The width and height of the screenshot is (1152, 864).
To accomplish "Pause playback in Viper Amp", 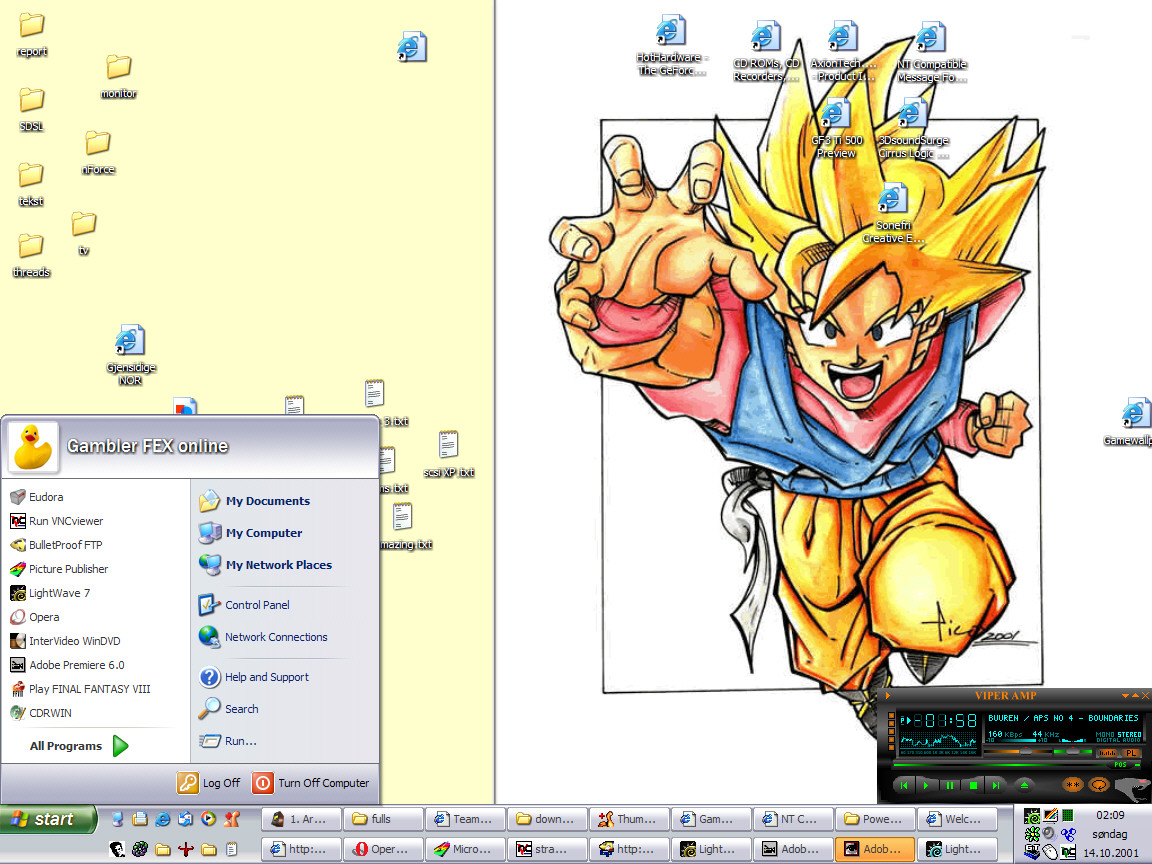I will [950, 785].
